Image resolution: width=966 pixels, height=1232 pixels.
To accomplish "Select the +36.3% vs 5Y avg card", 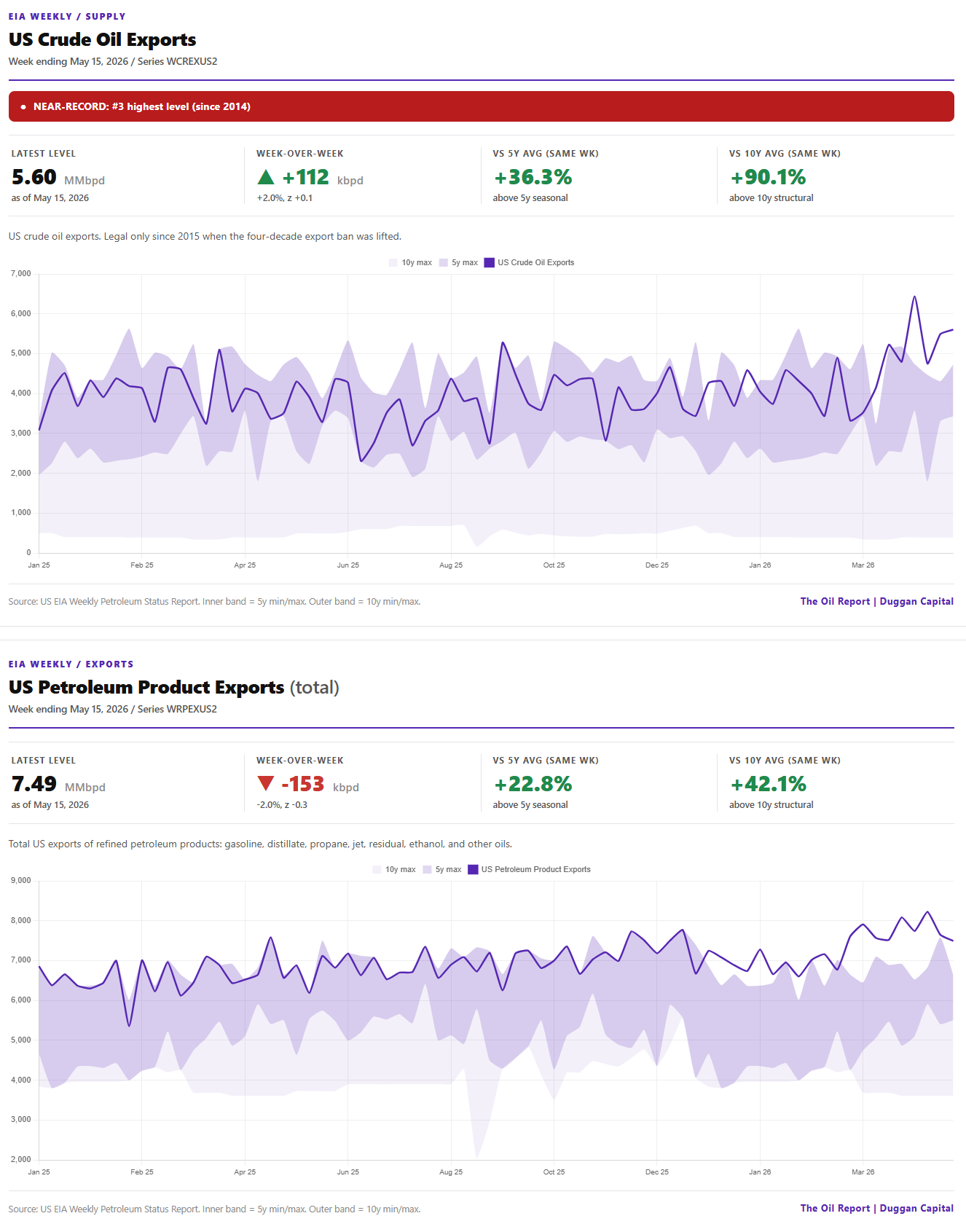I will click(x=599, y=176).
